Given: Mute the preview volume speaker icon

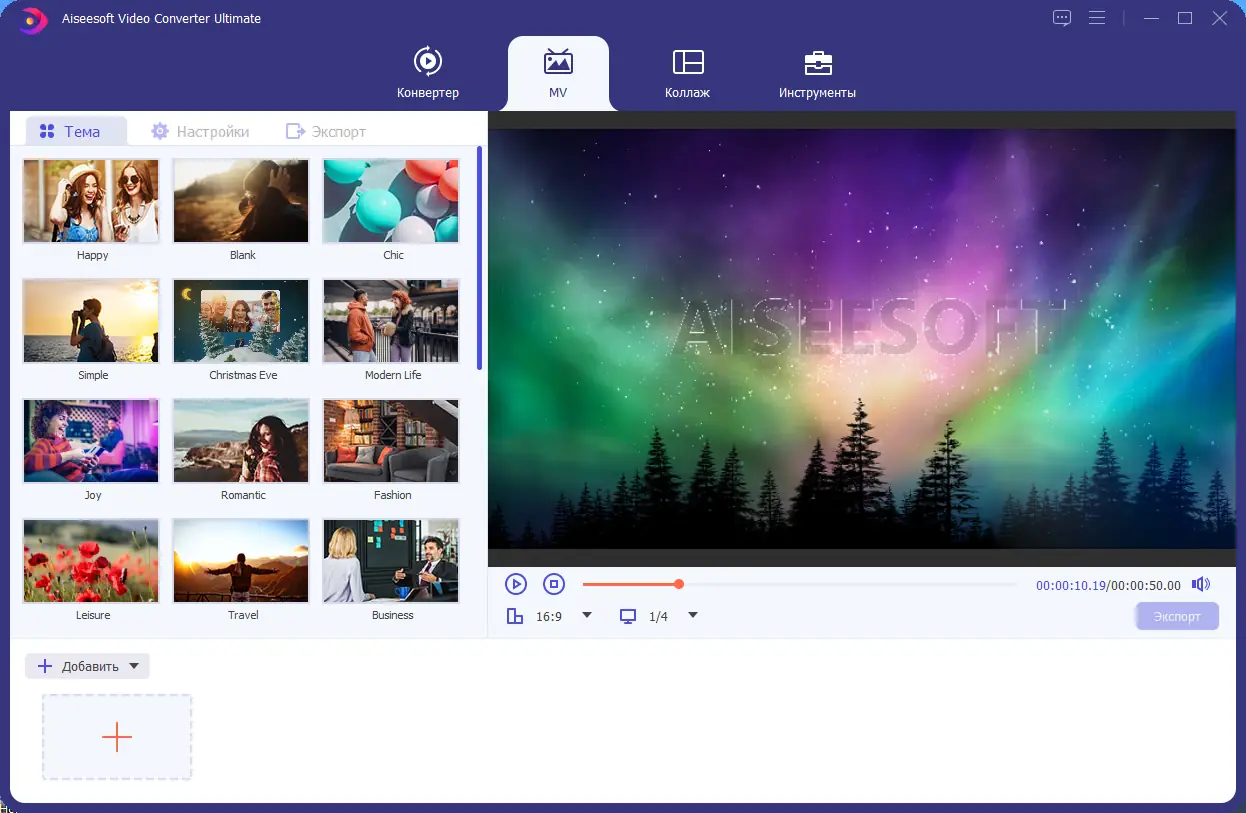Looking at the screenshot, I should coord(1201,585).
